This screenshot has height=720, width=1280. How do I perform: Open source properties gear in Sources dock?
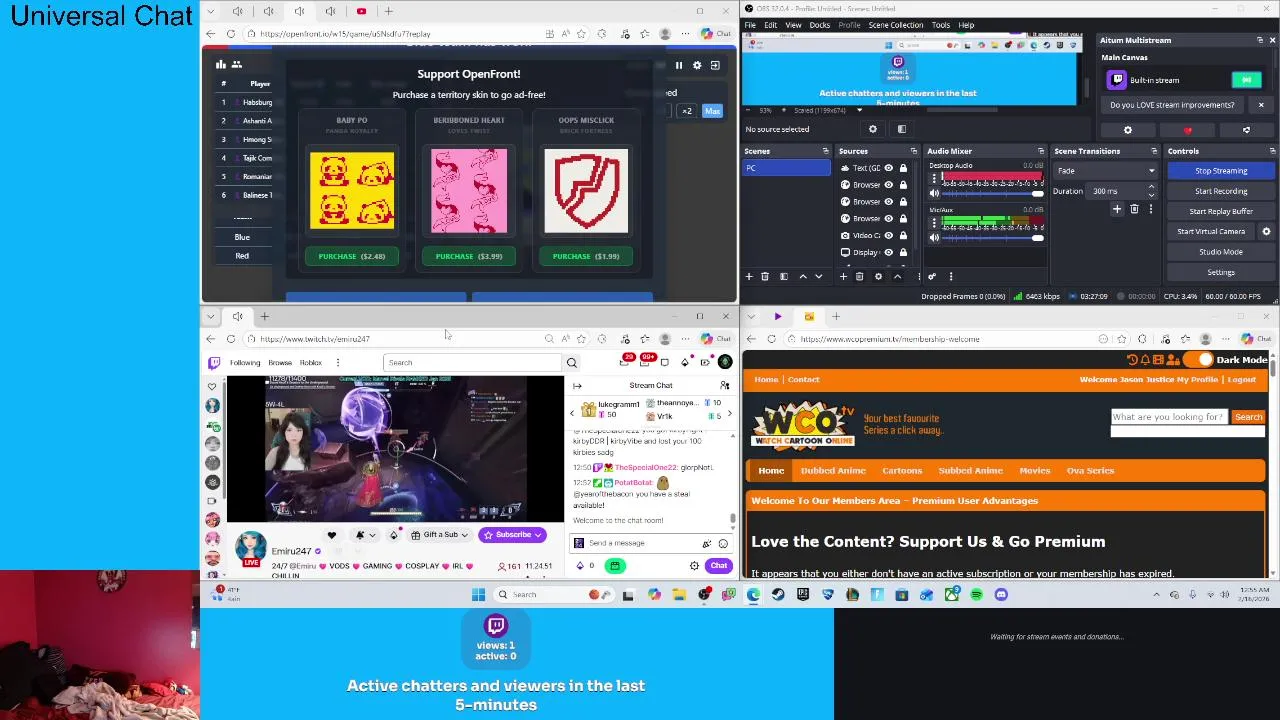coord(878,277)
